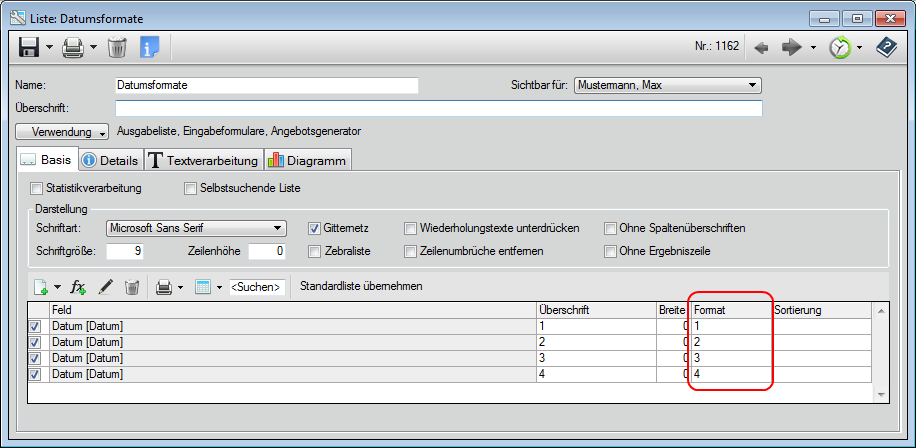The image size is (916, 448).
Task: Click the fx formula field icon
Action: 78,287
